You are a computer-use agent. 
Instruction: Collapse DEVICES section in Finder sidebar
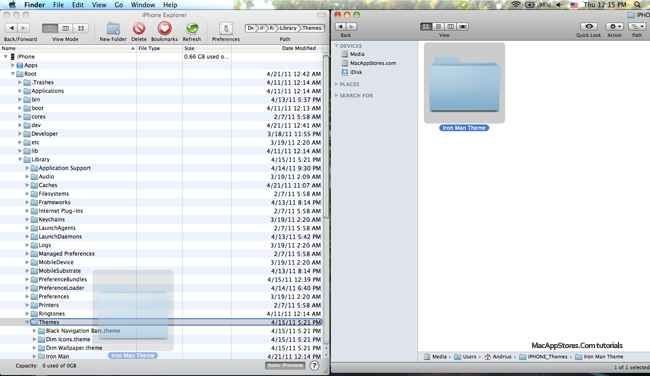pos(337,46)
